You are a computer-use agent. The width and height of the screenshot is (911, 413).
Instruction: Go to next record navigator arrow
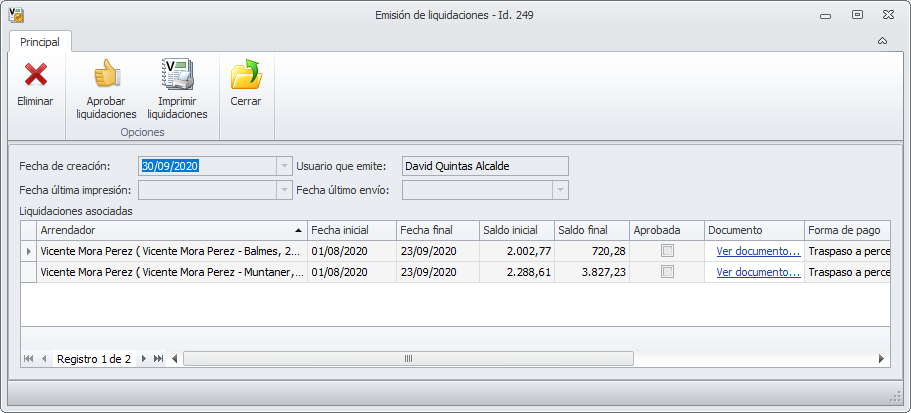coord(144,359)
